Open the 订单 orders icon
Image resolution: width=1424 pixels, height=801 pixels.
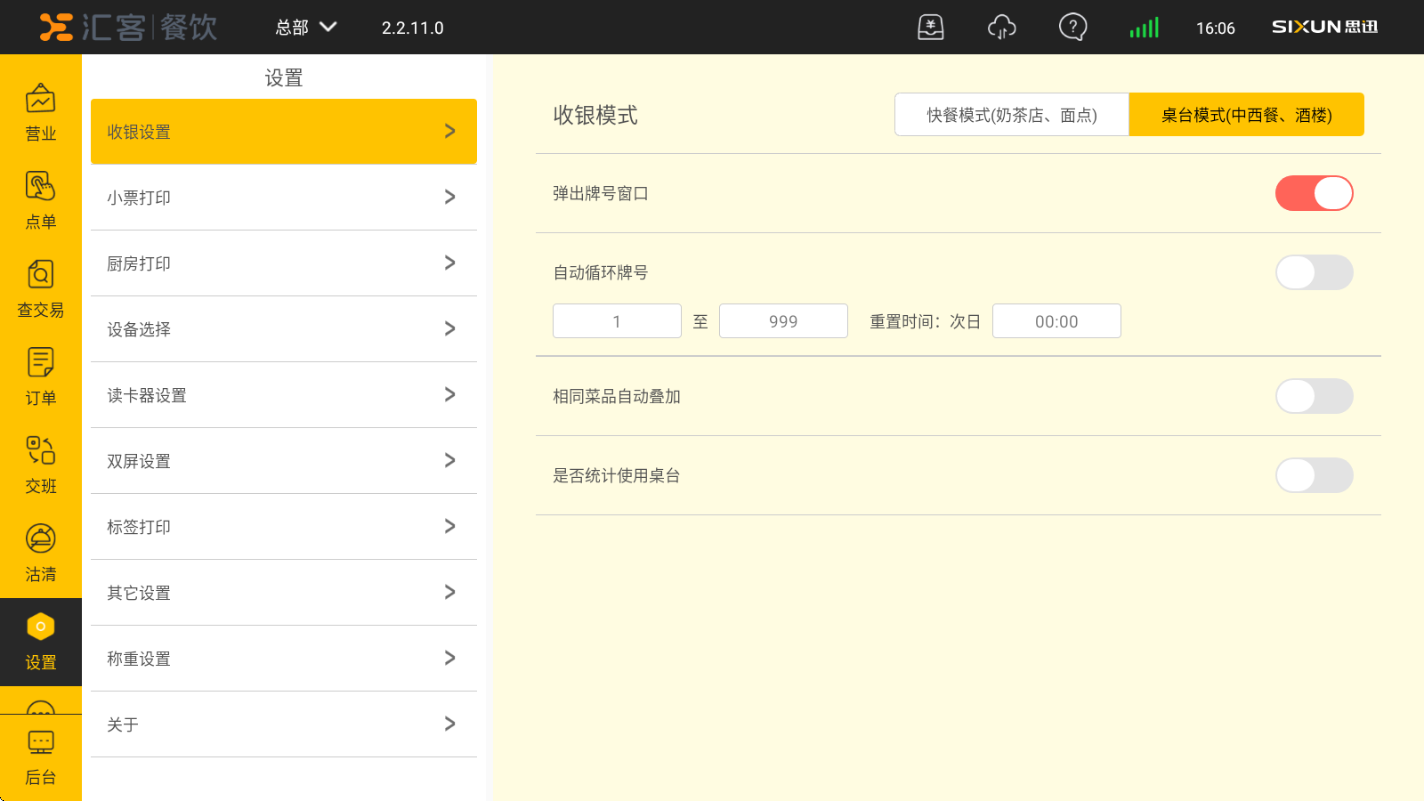(x=40, y=376)
